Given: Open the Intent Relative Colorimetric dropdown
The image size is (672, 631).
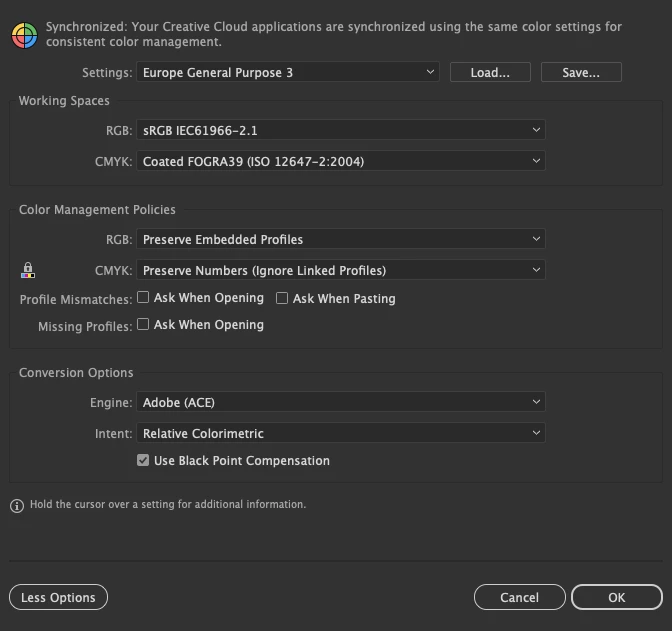Looking at the screenshot, I should [x=341, y=433].
